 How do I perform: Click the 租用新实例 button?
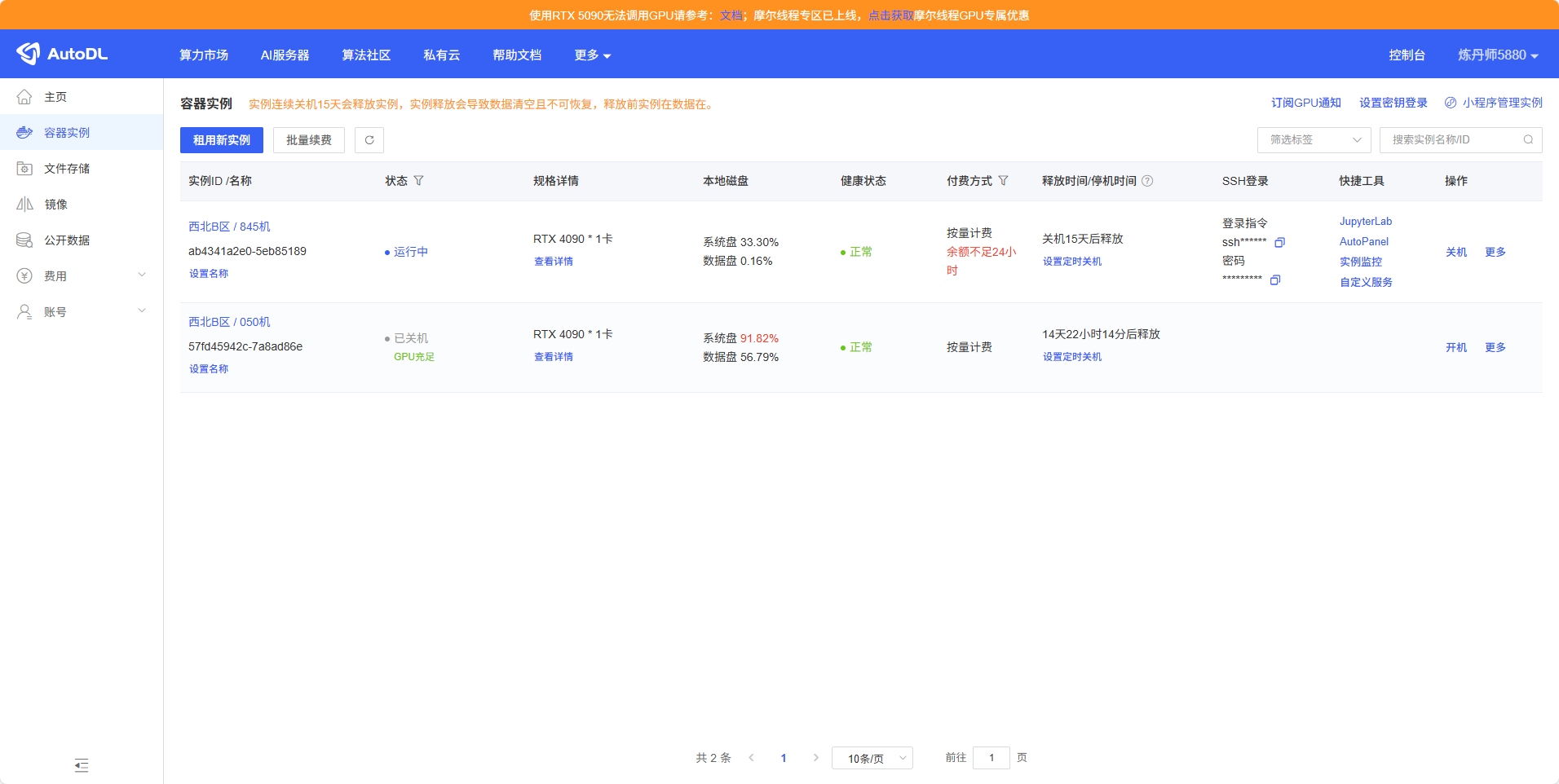(221, 139)
